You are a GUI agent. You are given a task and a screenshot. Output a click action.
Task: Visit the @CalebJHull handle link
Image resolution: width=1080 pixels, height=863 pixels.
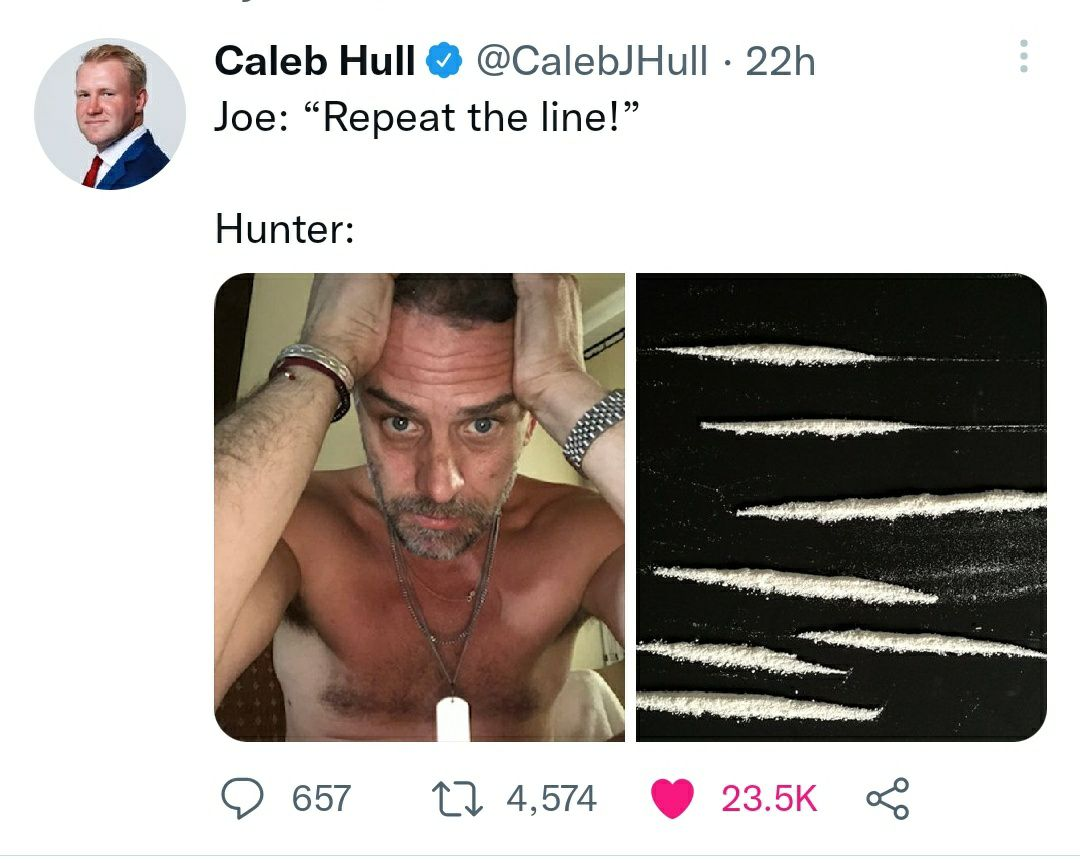pos(594,62)
